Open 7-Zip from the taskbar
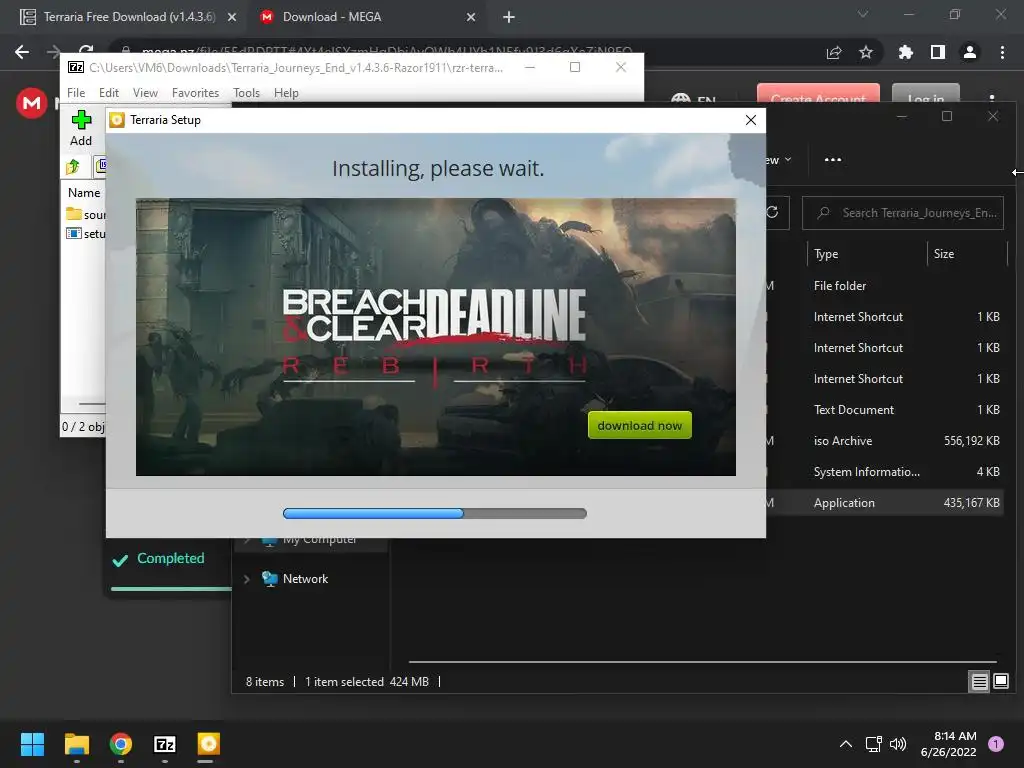 click(x=165, y=744)
